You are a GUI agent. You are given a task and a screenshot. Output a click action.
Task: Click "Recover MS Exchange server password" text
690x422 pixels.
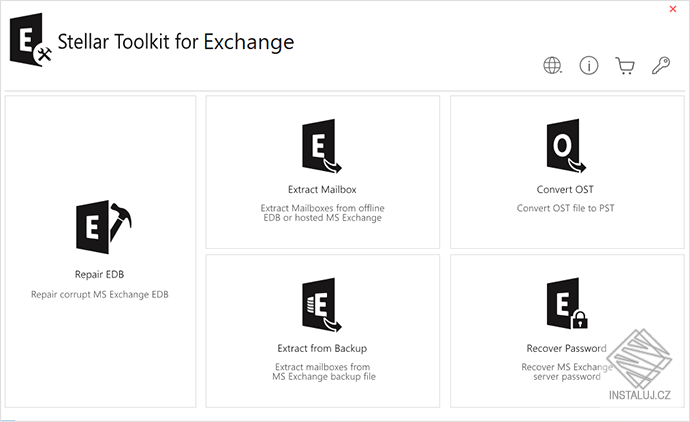click(567, 372)
